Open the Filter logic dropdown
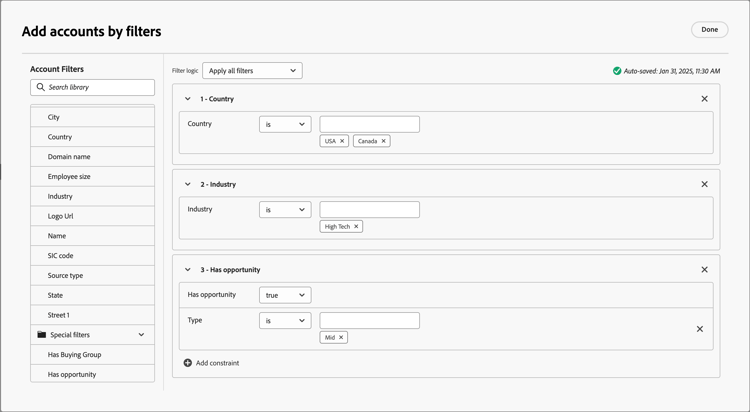This screenshot has height=412, width=750. 252,71
